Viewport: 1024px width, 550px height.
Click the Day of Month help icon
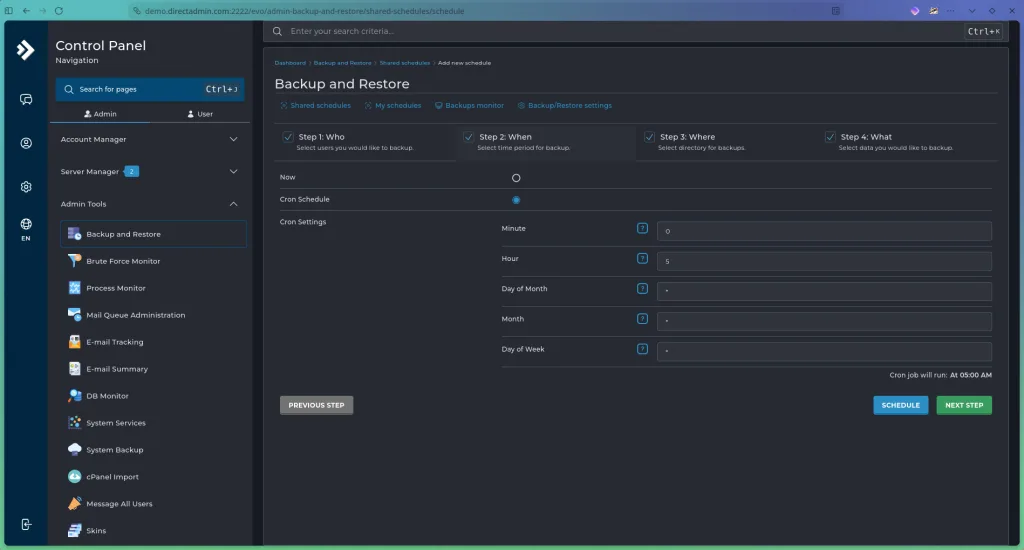[642, 289]
